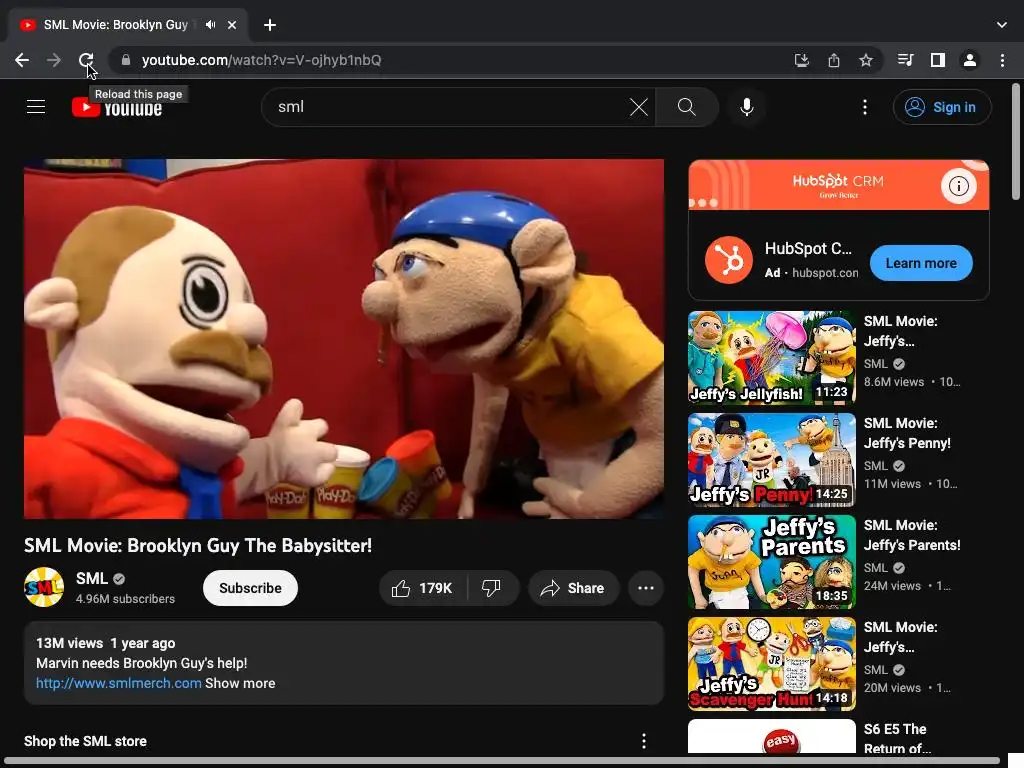Open the browser profile icon
Viewport: 1024px width, 768px height.
[x=970, y=60]
